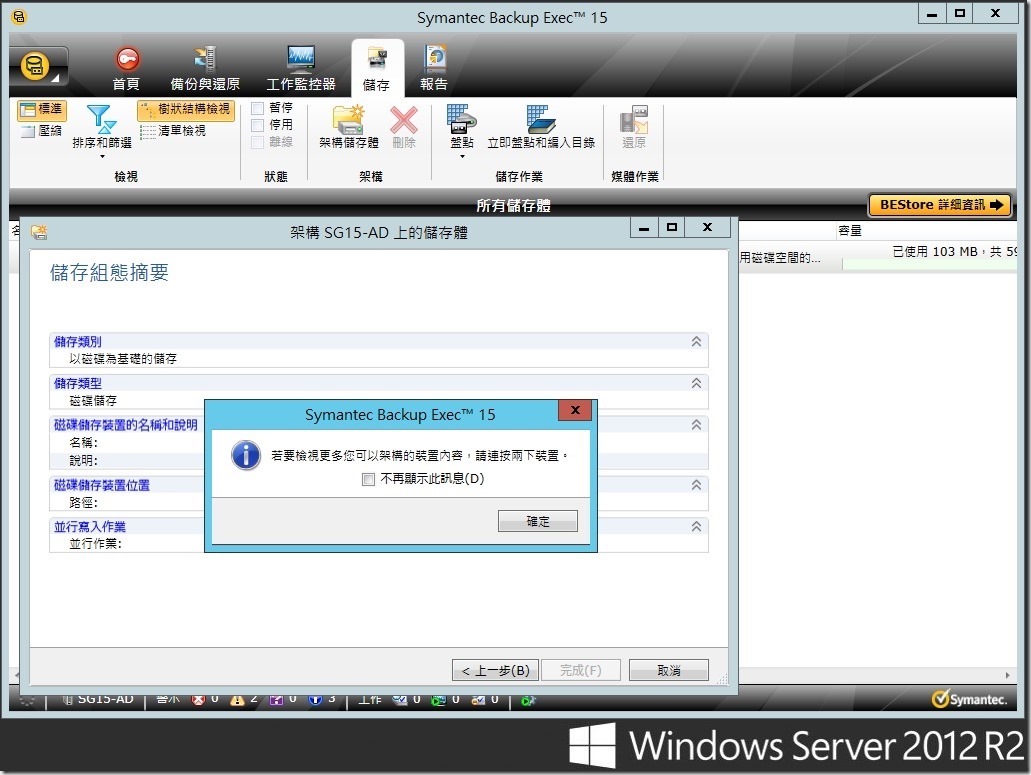The height and width of the screenshot is (775, 1031).
Task: Click the 容量 column header
Action: pyautogui.click(x=850, y=231)
